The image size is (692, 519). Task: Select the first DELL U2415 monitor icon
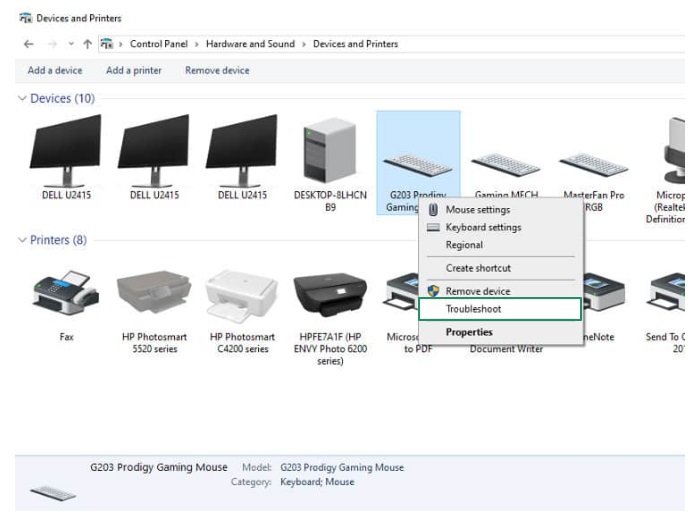[x=66, y=151]
